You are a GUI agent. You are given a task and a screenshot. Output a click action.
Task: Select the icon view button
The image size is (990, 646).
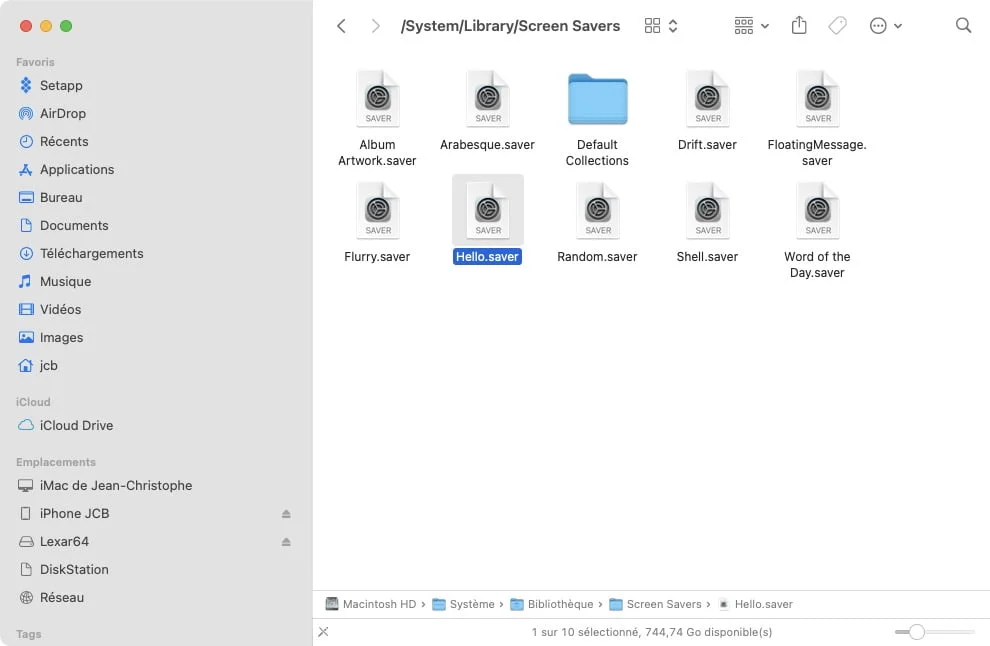coord(651,25)
